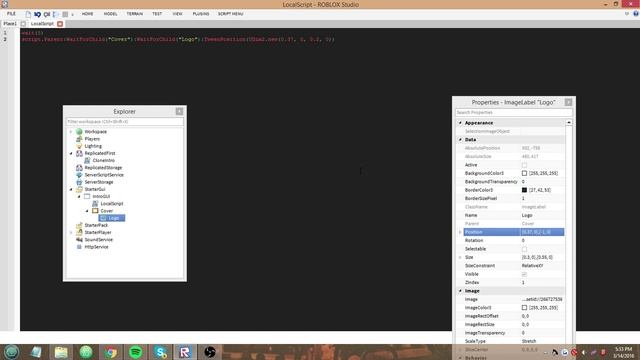Toggle the Selectable checkbox in Properties

pyautogui.click(x=524, y=249)
